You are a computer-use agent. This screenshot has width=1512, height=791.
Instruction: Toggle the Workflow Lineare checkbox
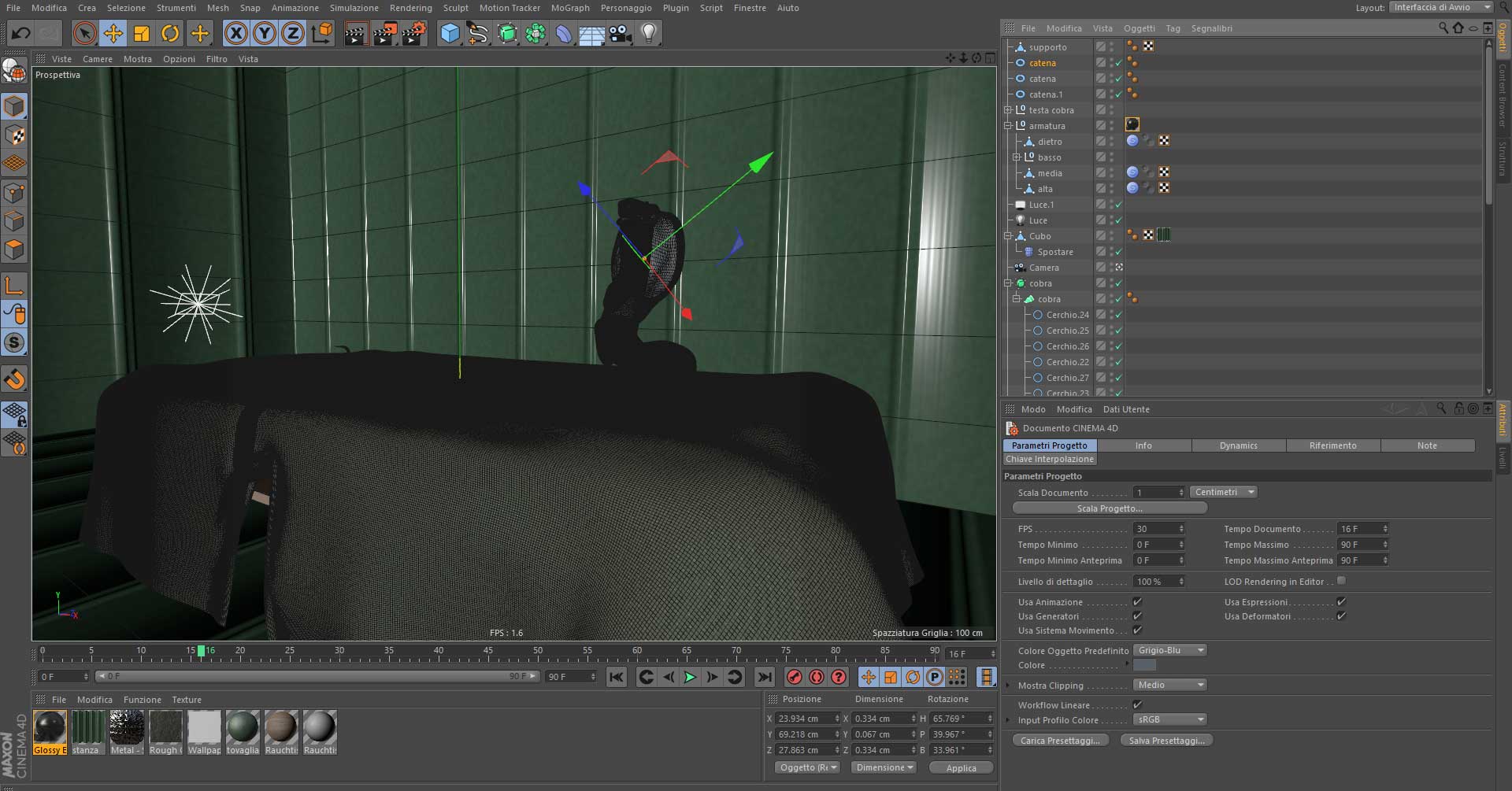tap(1137, 705)
